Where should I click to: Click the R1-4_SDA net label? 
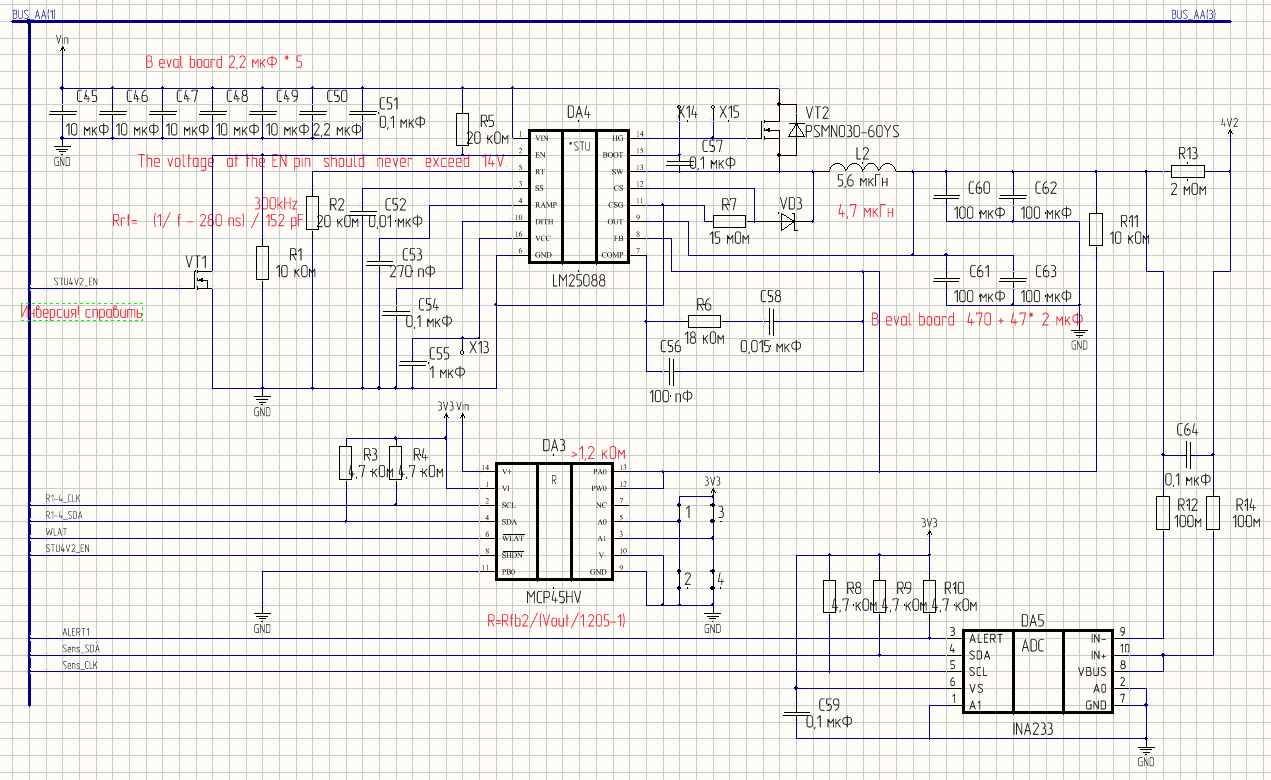click(66, 514)
